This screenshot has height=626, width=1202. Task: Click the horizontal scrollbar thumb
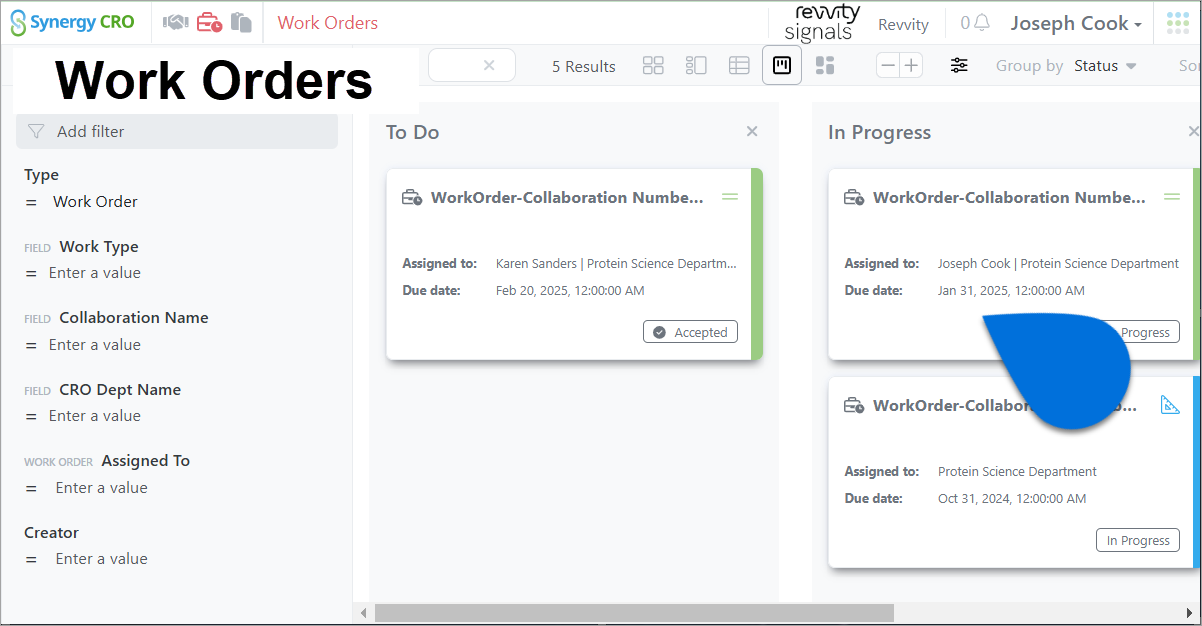pos(634,612)
